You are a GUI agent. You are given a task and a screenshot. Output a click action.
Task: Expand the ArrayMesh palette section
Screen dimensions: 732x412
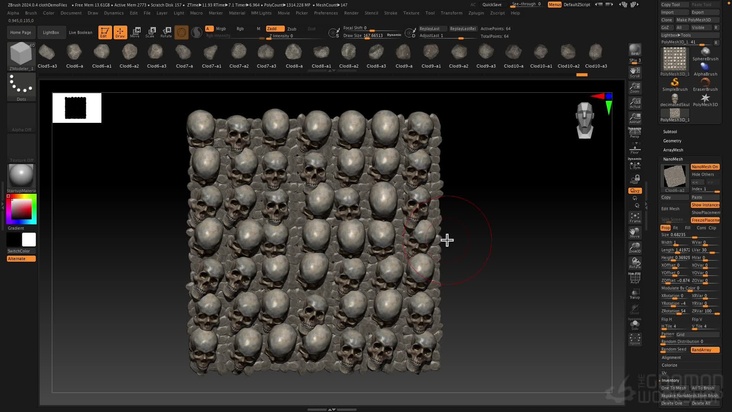pyautogui.click(x=673, y=150)
